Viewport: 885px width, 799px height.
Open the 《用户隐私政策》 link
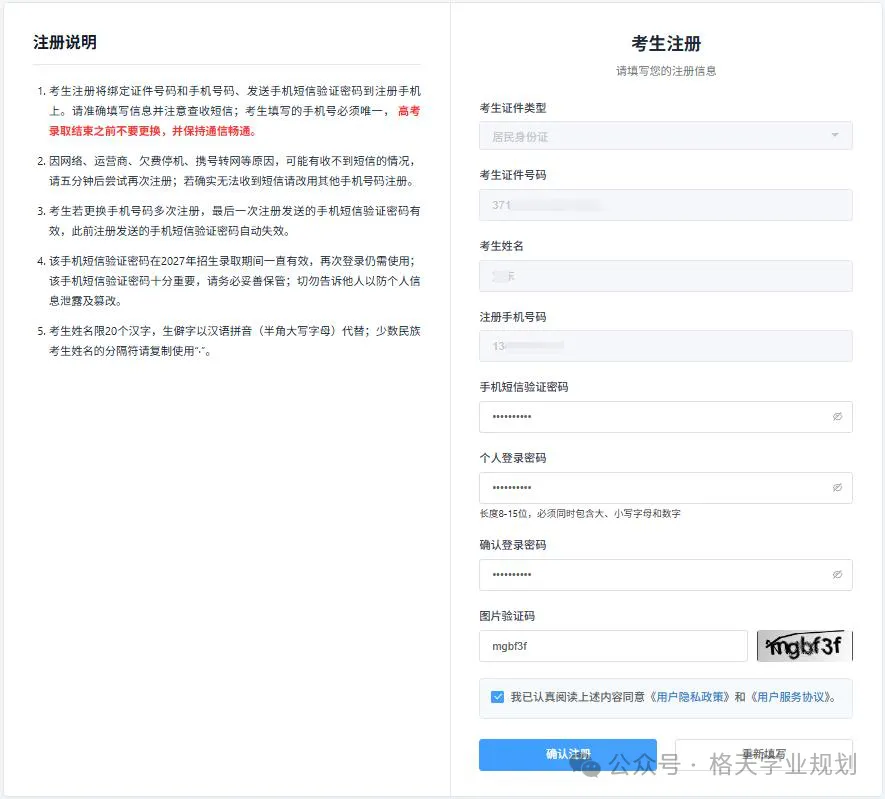coord(690,697)
